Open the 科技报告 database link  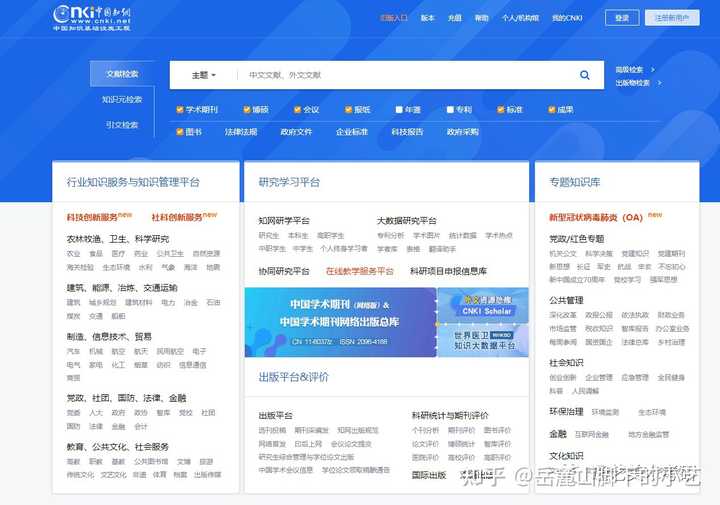pos(407,132)
